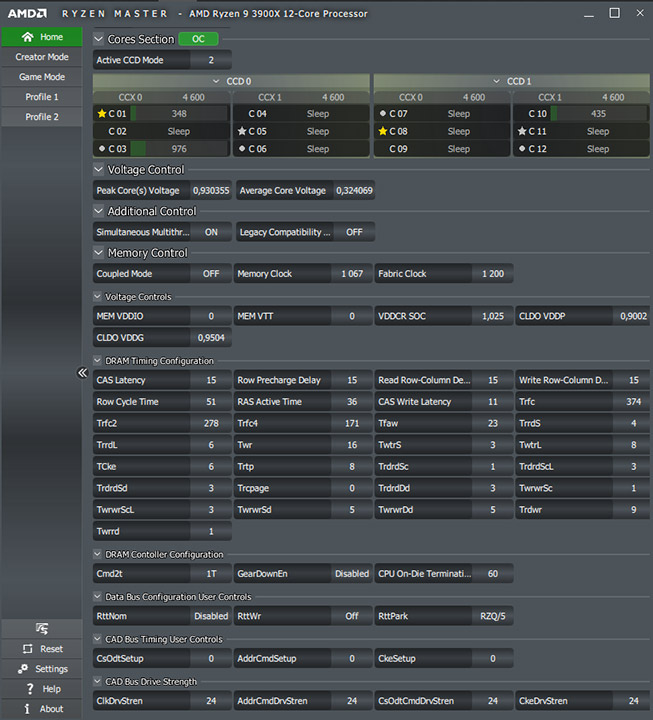This screenshot has height=720, width=653.
Task: Open Profile 1
Action: [x=42, y=97]
